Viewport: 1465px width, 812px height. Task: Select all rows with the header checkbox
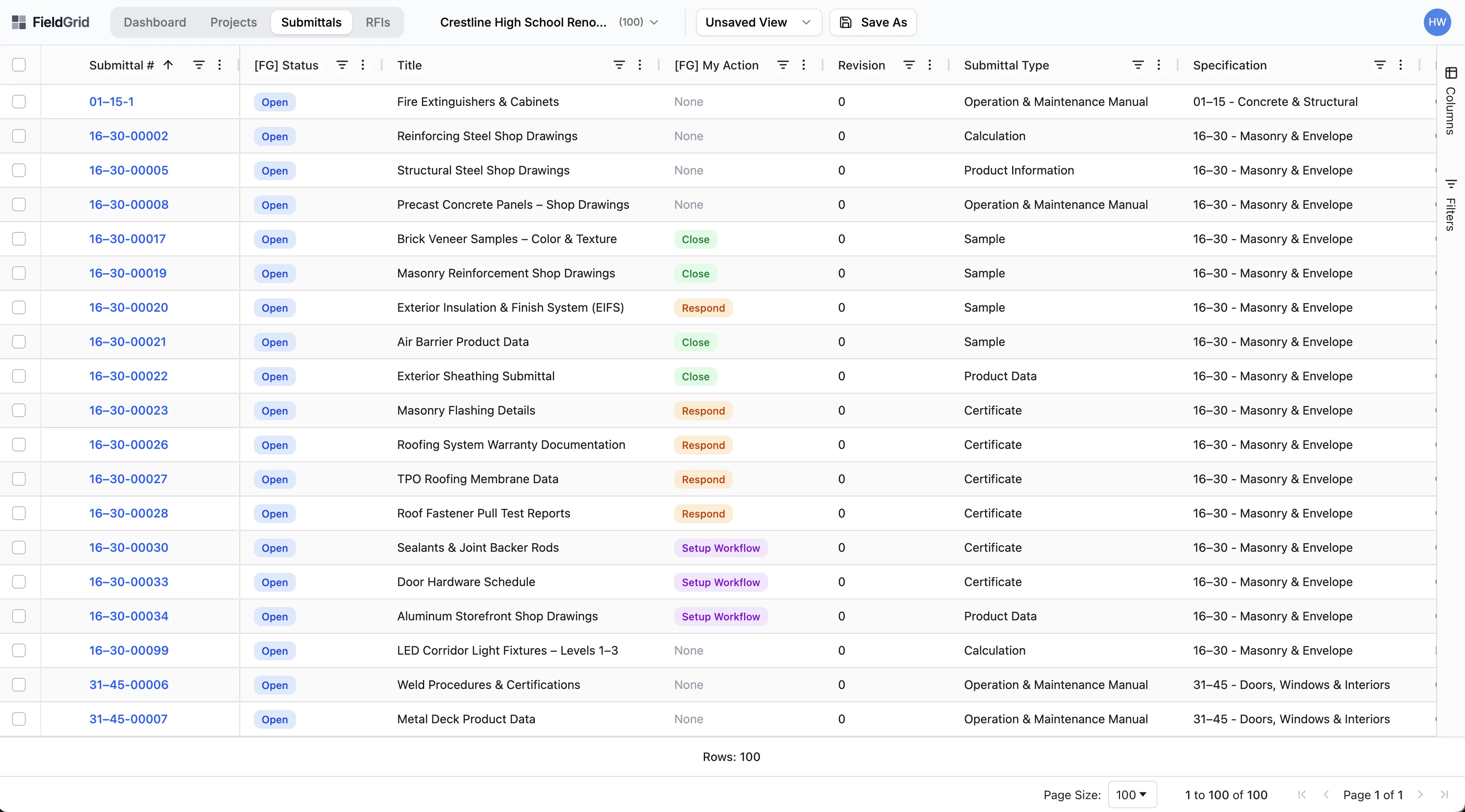point(19,64)
